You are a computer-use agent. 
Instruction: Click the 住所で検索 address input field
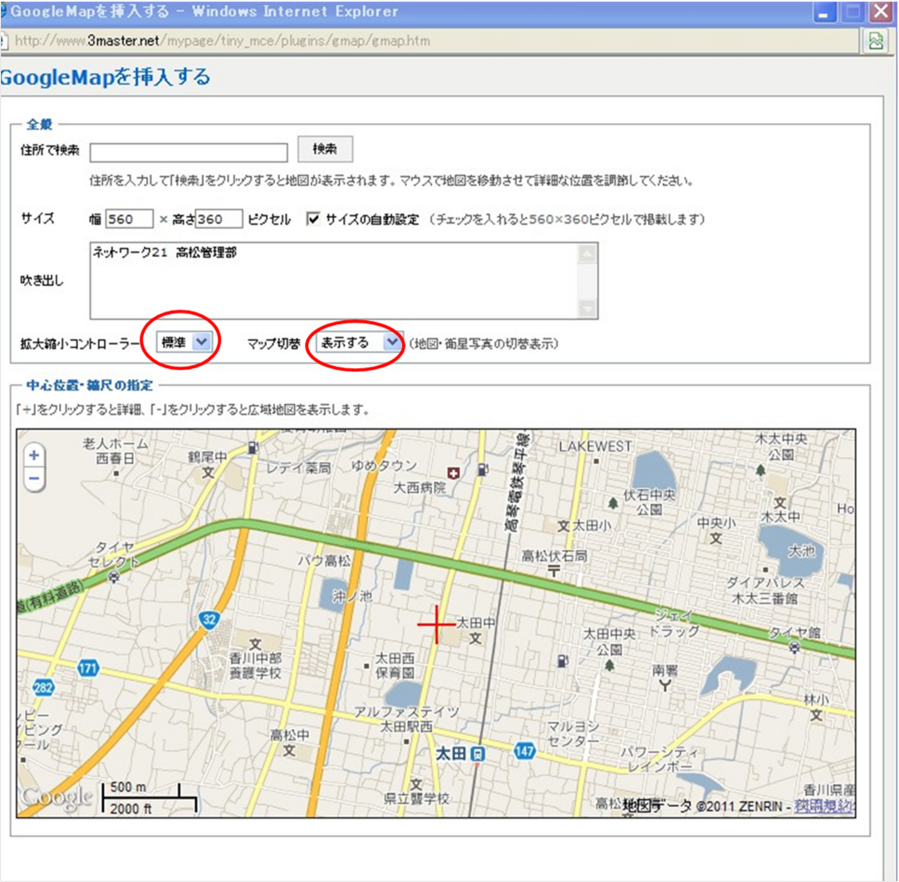click(189, 153)
